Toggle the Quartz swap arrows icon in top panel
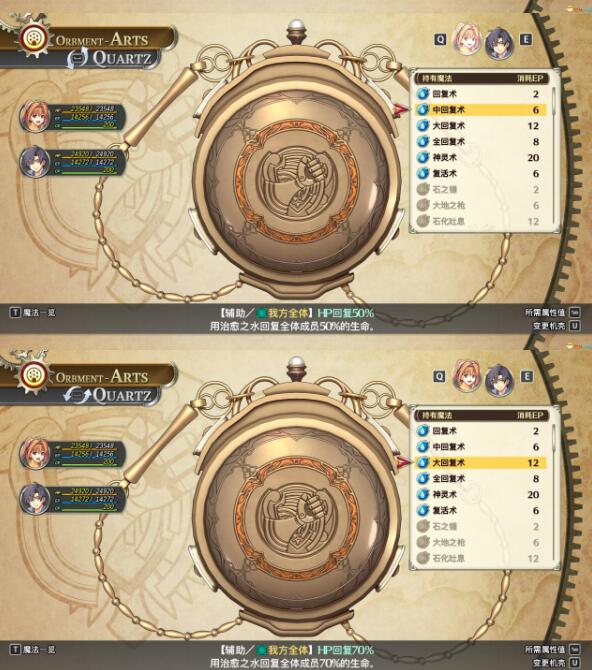592x670 pixels. (x=78, y=58)
